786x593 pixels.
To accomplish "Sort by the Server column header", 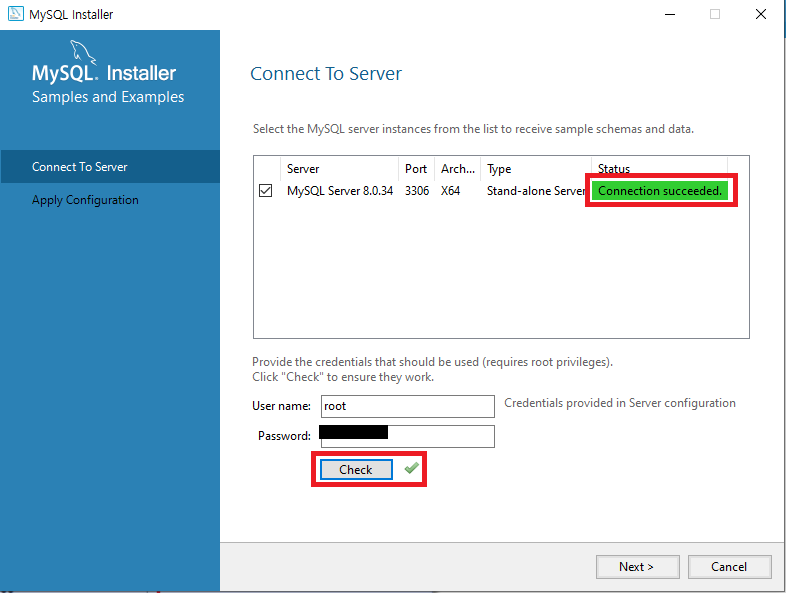I will (x=339, y=169).
